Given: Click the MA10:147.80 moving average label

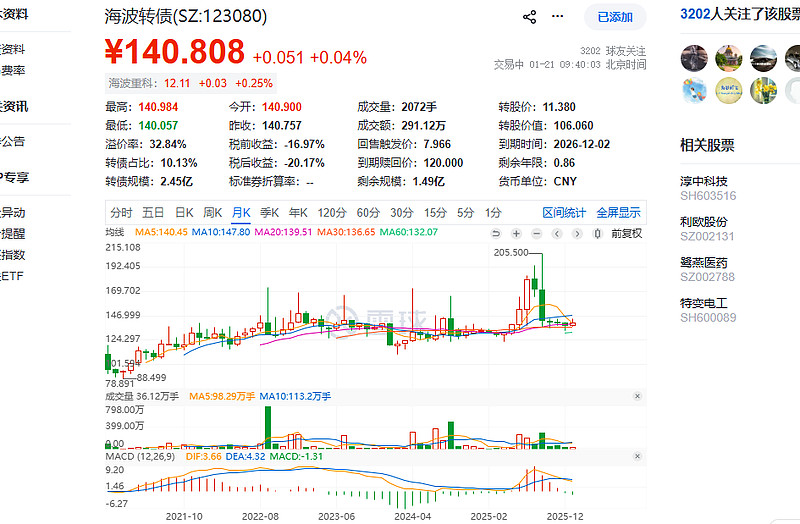Looking at the screenshot, I should (220, 232).
